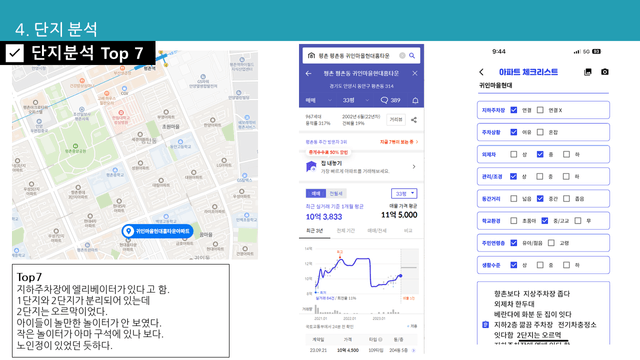Click the notification bell icon
This screenshot has height=360, width=640.
(415, 100)
